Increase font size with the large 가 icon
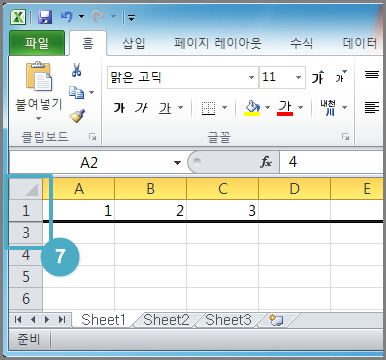Screen dimensions: 386x360 point(318,77)
